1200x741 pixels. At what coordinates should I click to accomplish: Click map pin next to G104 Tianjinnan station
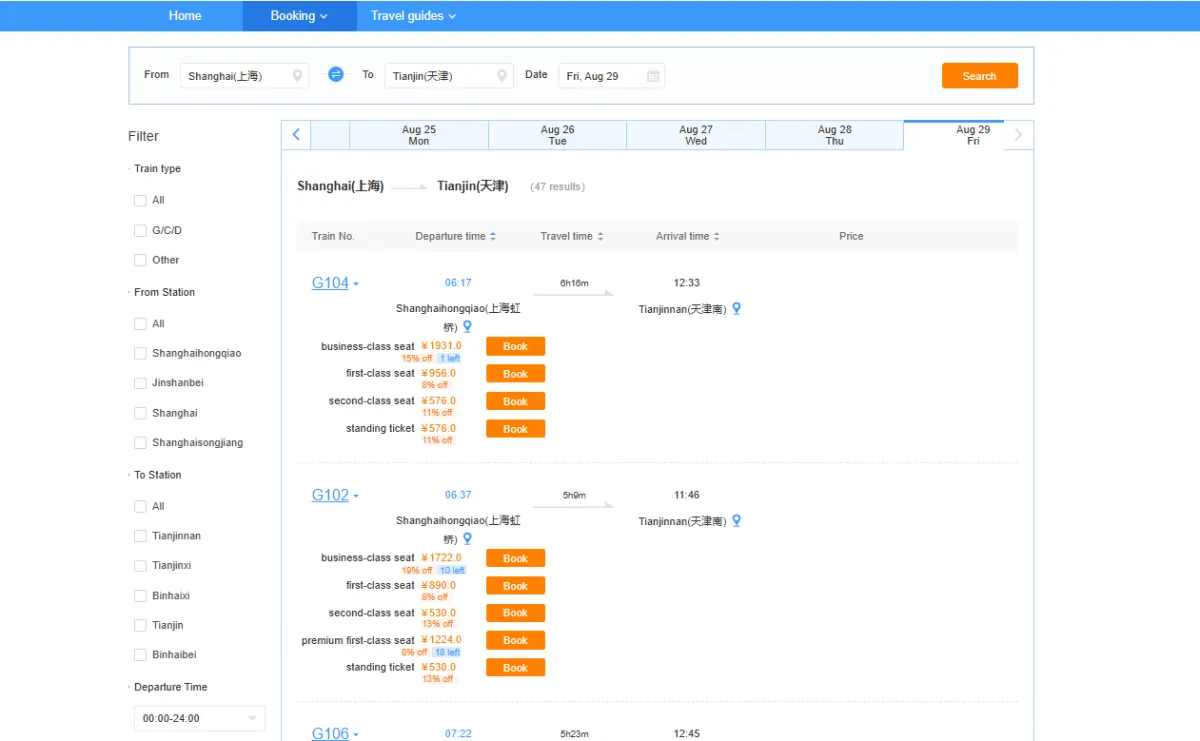click(x=737, y=309)
